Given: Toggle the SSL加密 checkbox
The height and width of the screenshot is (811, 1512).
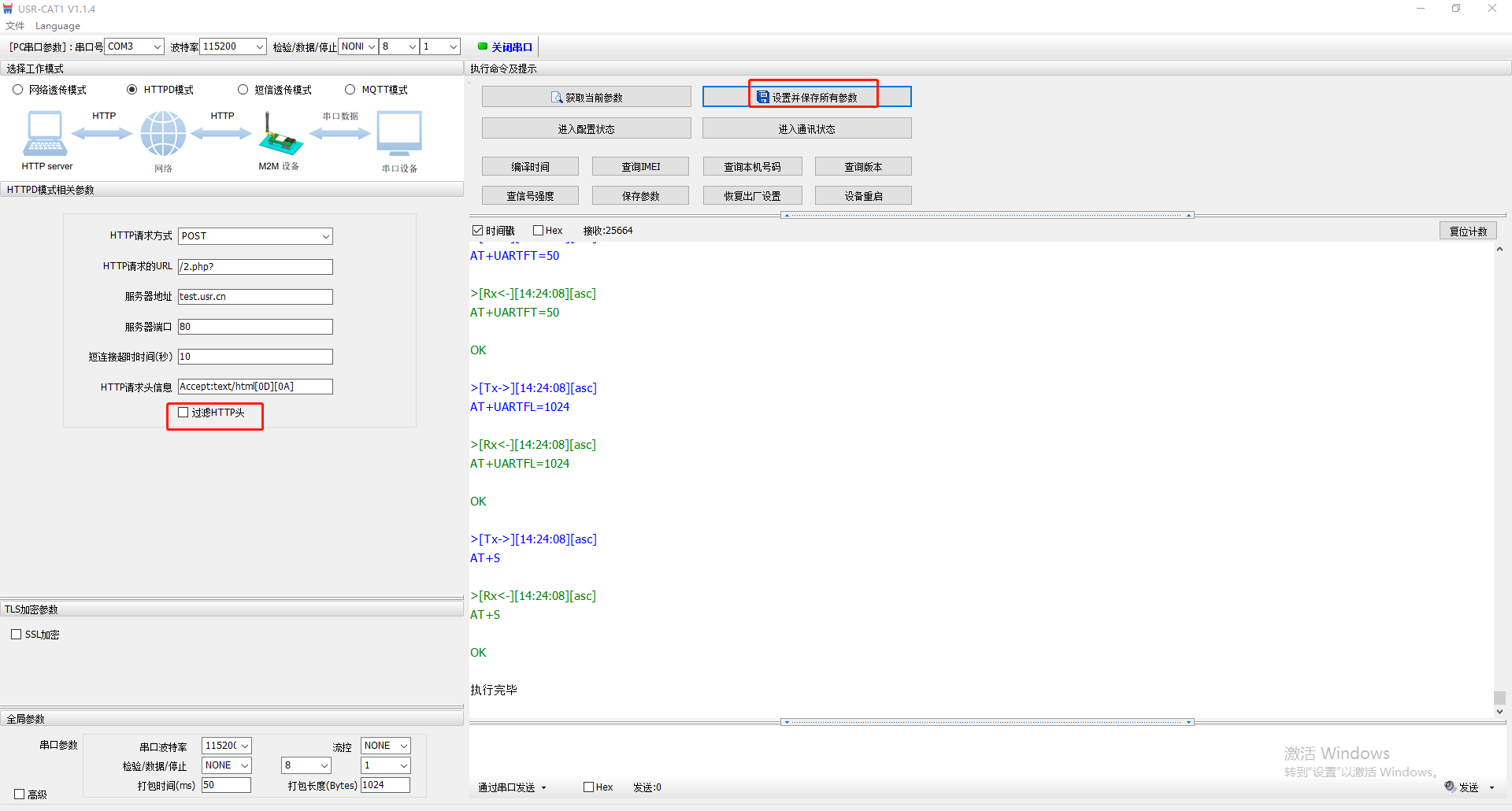Looking at the screenshot, I should 17,635.
